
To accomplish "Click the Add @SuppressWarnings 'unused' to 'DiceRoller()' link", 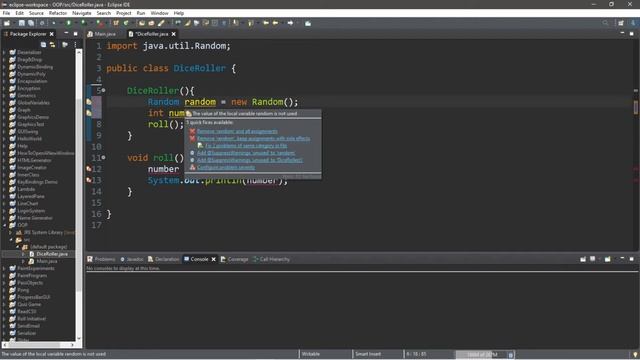I will [x=250, y=160].
